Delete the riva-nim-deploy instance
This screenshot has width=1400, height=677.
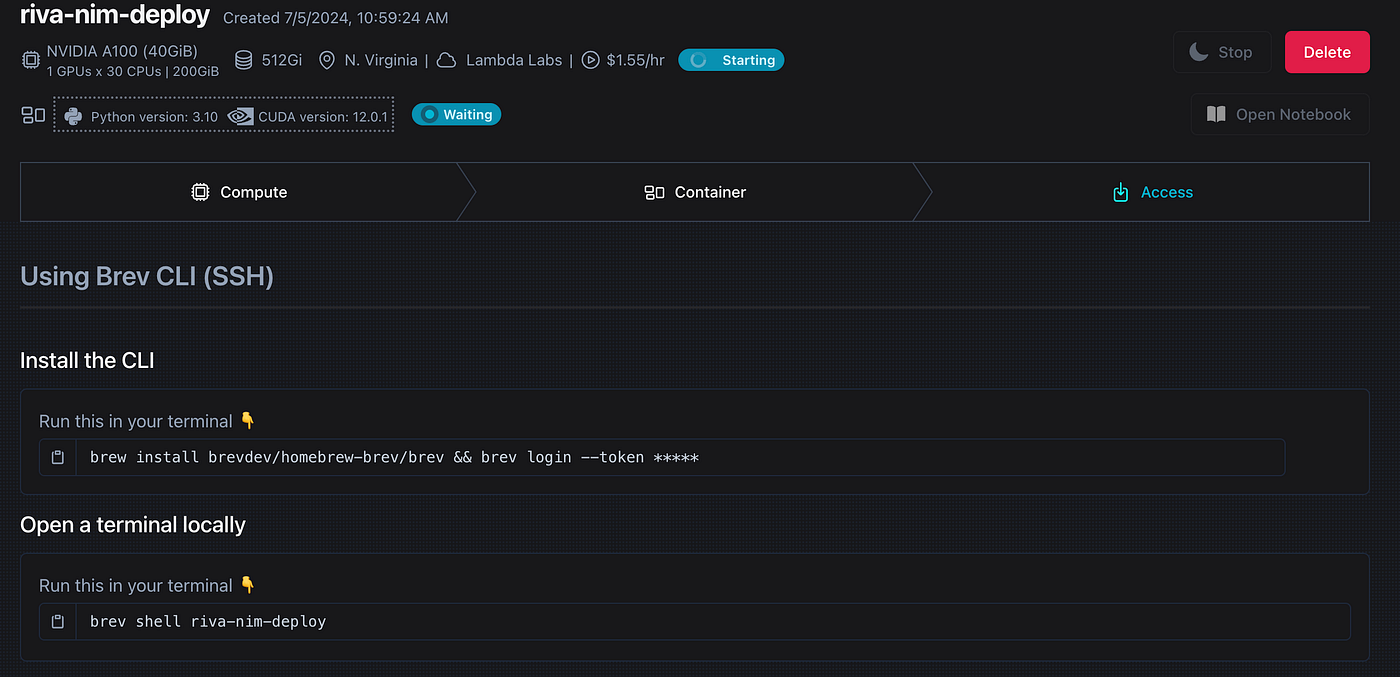pos(1327,52)
